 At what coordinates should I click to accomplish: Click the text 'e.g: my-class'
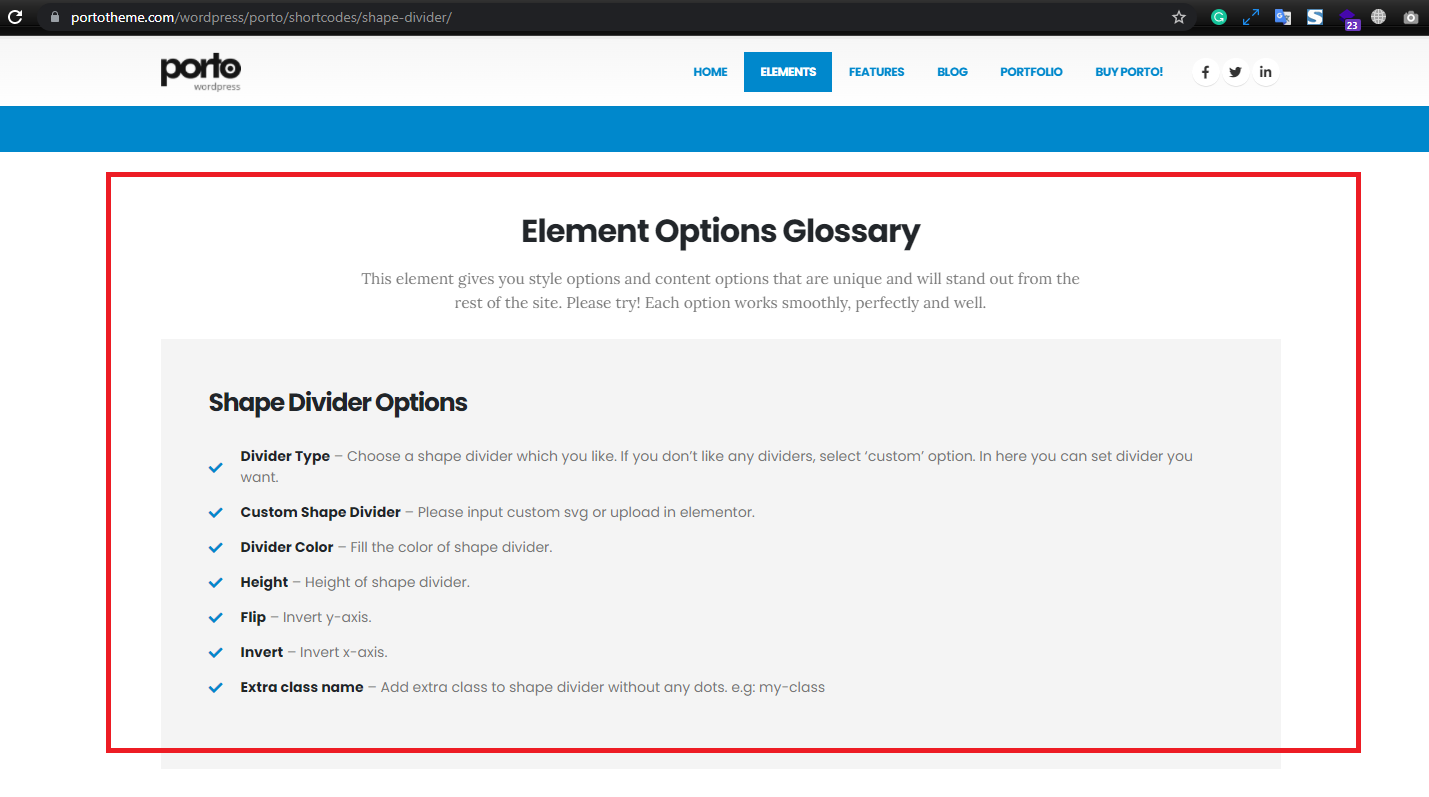779,687
